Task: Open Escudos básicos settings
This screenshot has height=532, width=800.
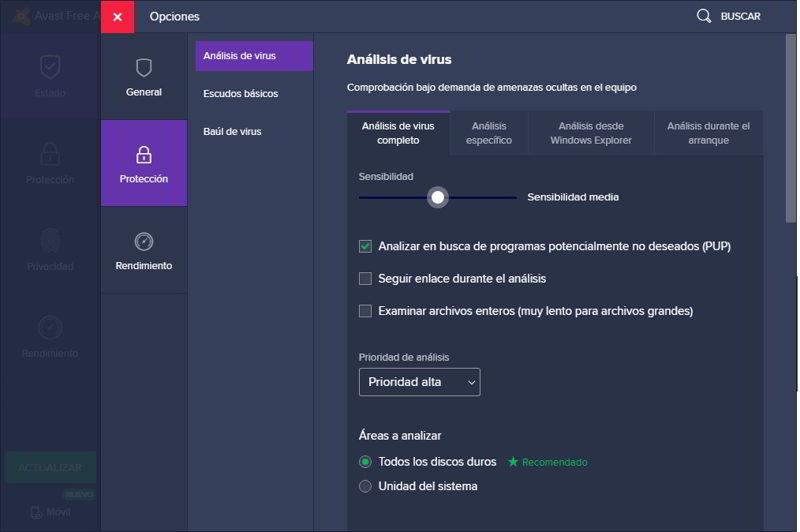Action: click(240, 94)
